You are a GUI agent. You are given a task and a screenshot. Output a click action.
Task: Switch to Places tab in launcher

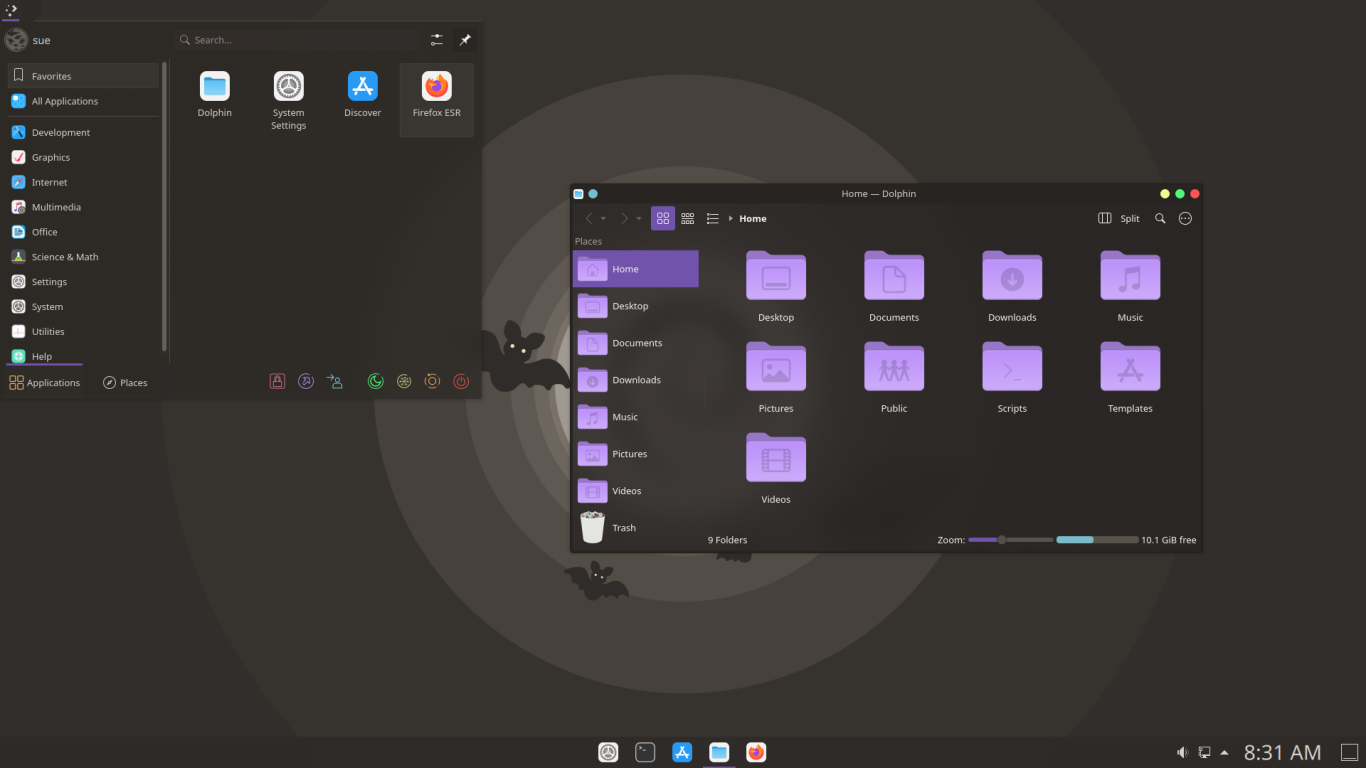[x=125, y=382]
